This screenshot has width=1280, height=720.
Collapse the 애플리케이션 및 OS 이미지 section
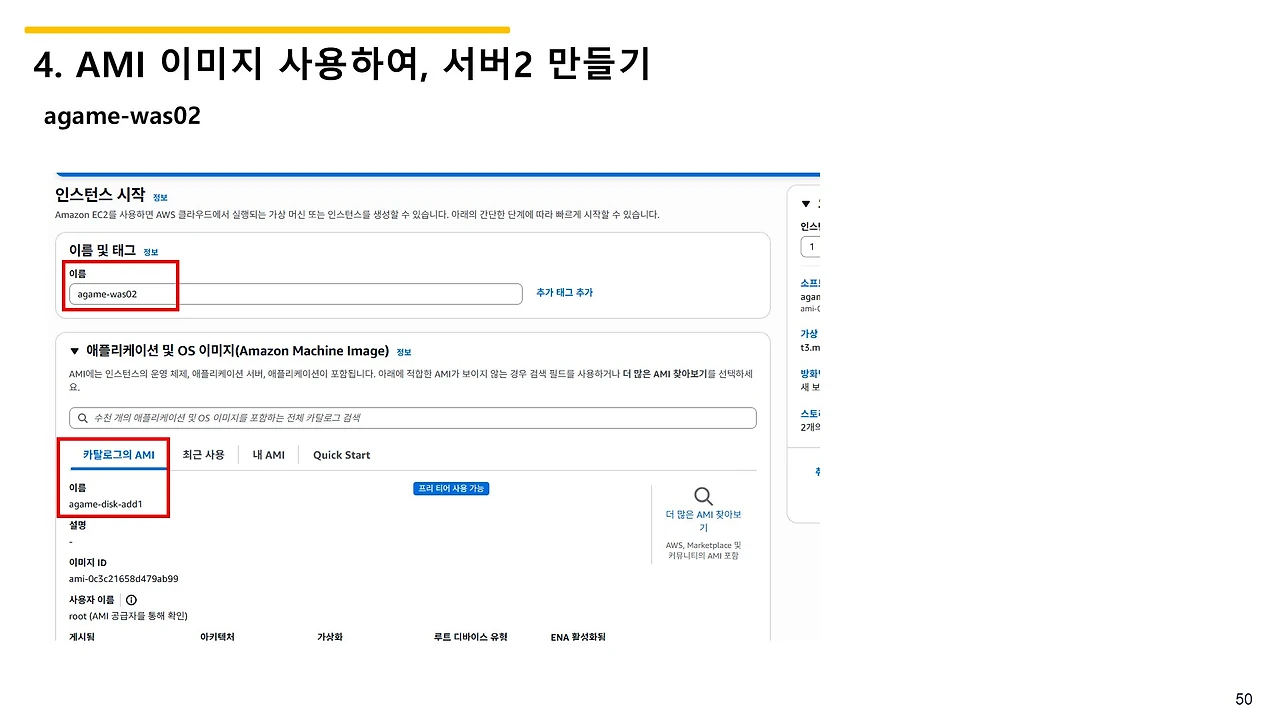point(75,351)
